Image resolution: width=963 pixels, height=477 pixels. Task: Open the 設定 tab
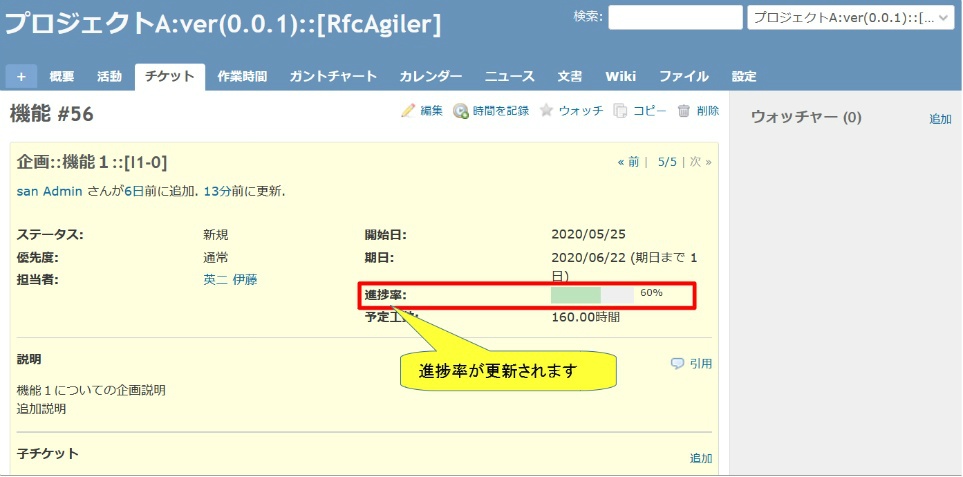click(744, 77)
